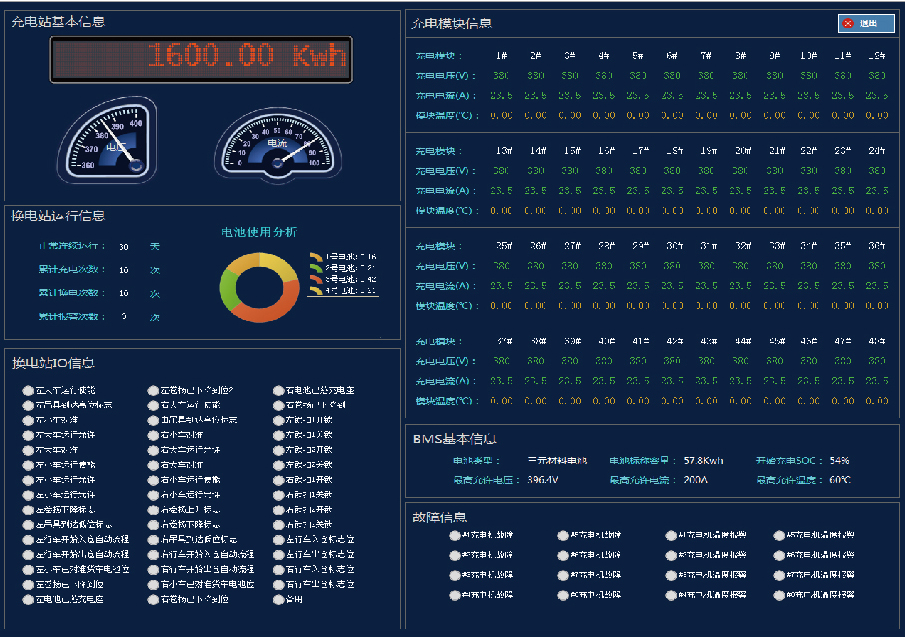905x638 pixels.
Task: Click the 电压 voltage gauge dial
Action: pos(107,143)
